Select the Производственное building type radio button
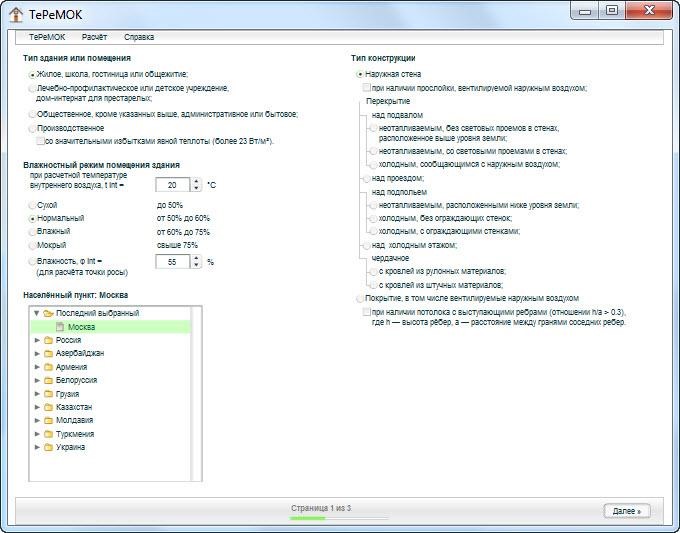This screenshot has height=533, width=680. pyautogui.click(x=33, y=129)
